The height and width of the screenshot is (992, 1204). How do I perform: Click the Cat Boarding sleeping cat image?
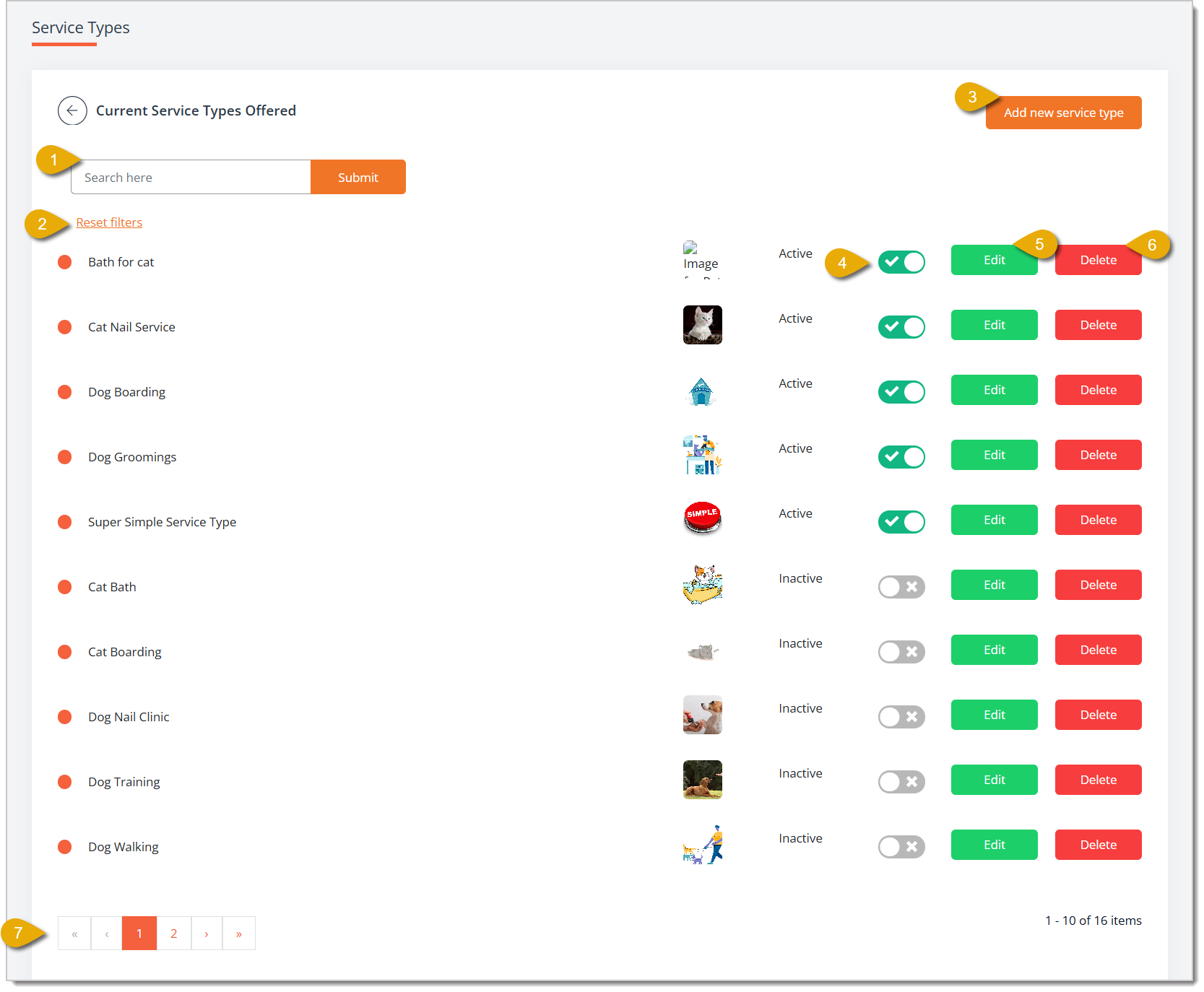tap(702, 652)
